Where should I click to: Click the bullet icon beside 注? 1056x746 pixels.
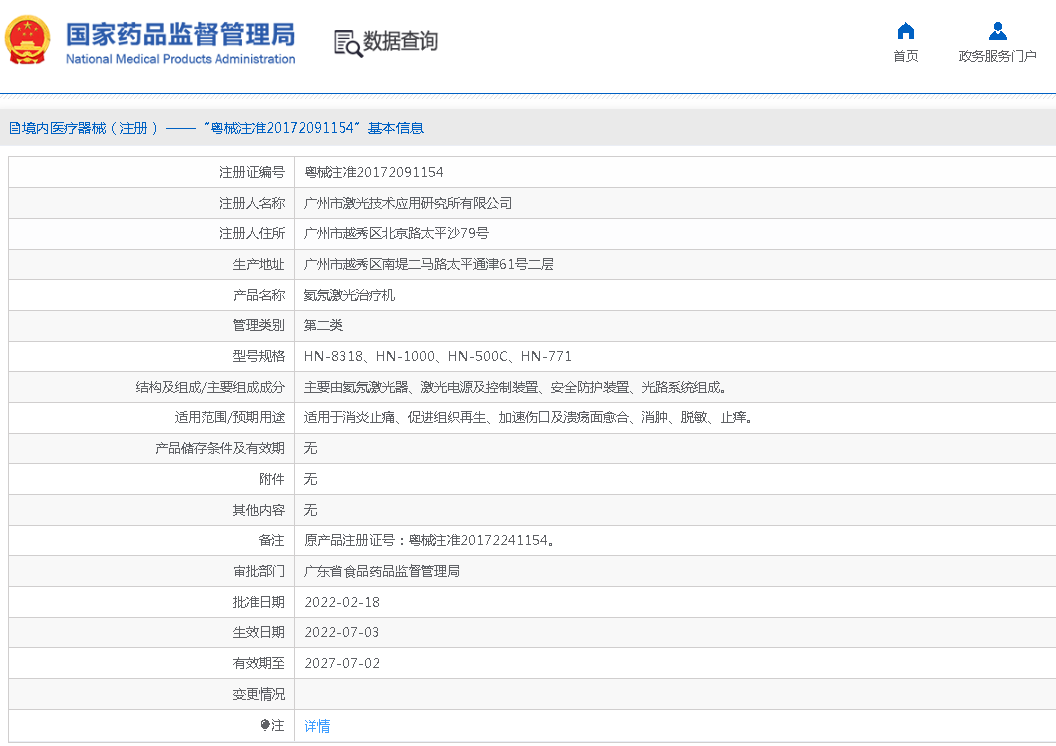coord(265,725)
